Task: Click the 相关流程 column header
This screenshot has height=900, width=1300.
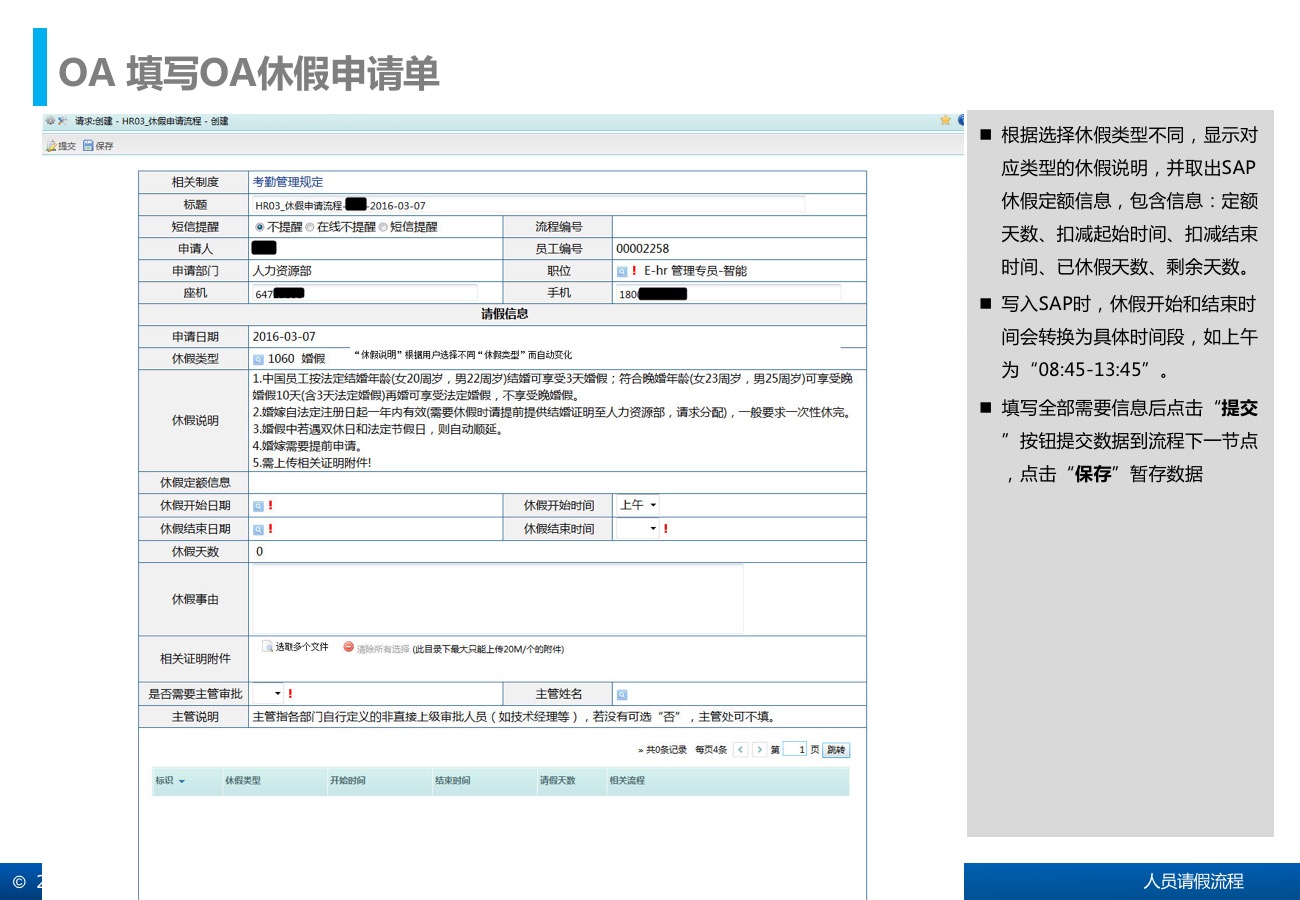Action: [x=627, y=781]
